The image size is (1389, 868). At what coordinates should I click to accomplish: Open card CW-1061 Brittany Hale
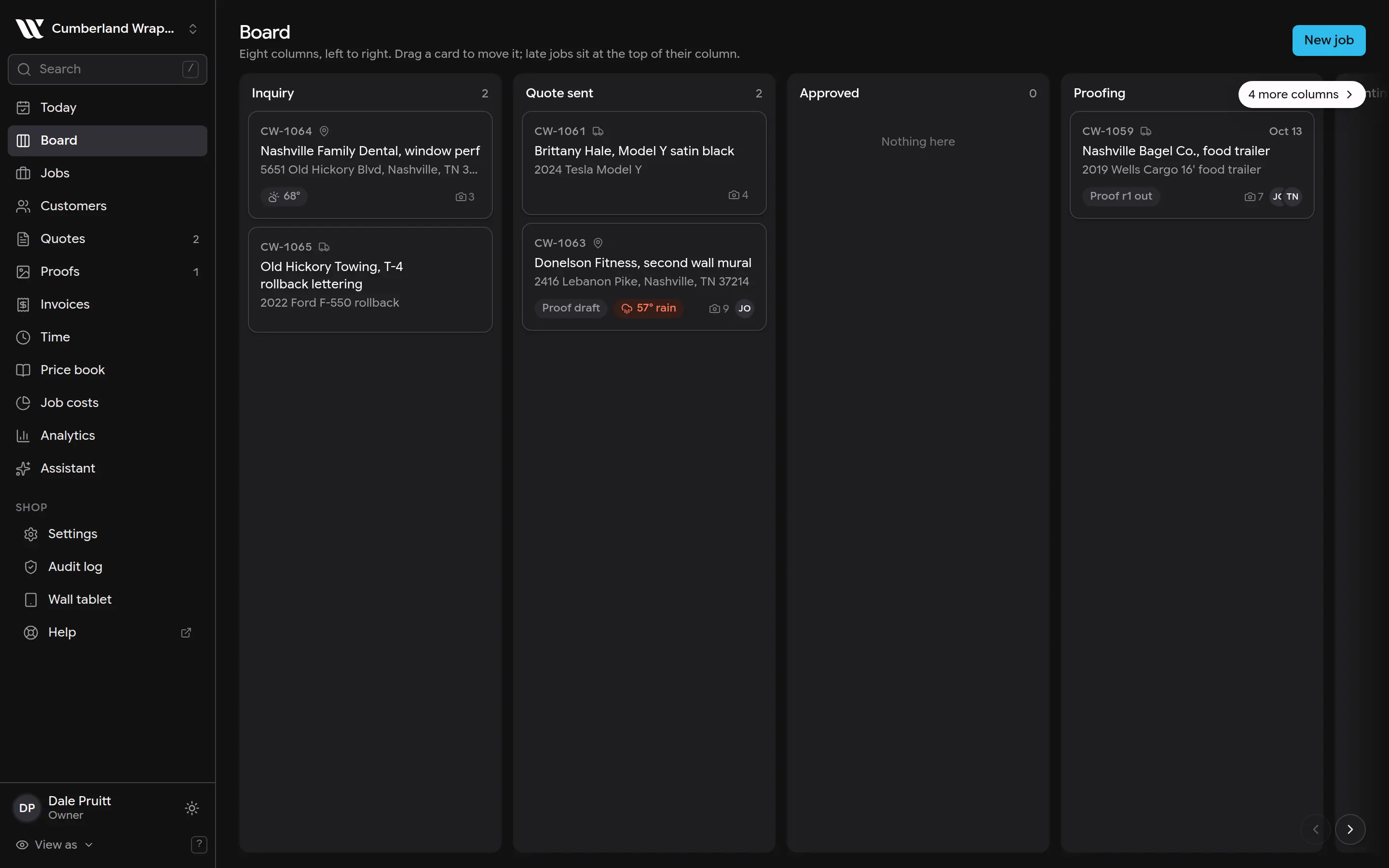coord(644,163)
